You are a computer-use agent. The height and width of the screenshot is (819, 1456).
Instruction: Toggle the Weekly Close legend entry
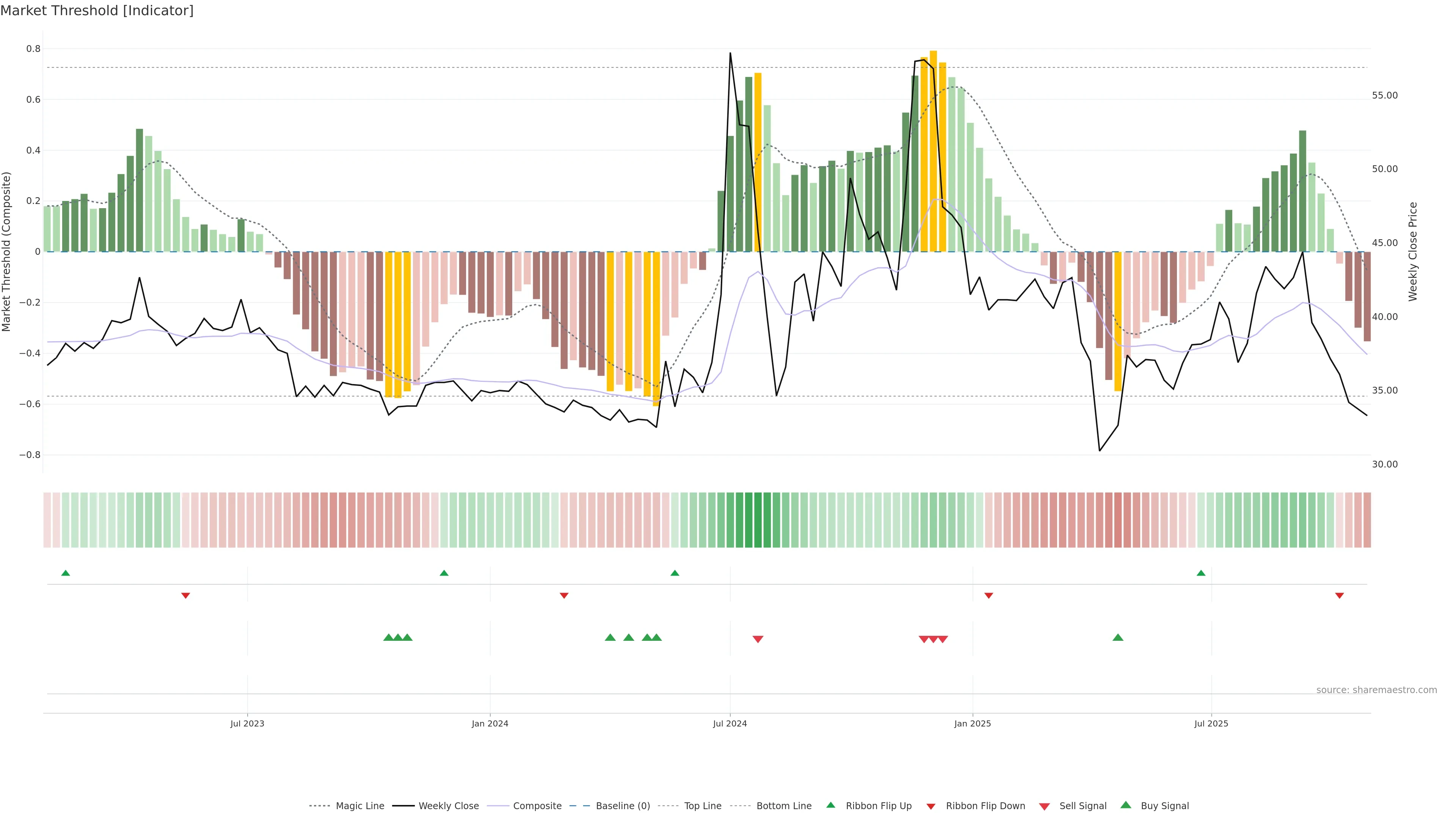click(x=448, y=806)
